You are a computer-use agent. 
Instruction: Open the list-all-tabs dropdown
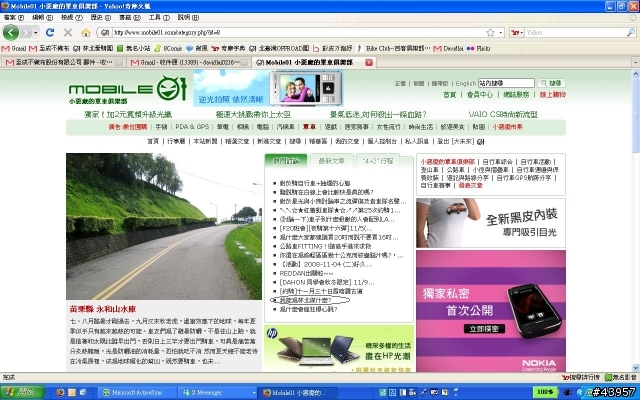635,62
